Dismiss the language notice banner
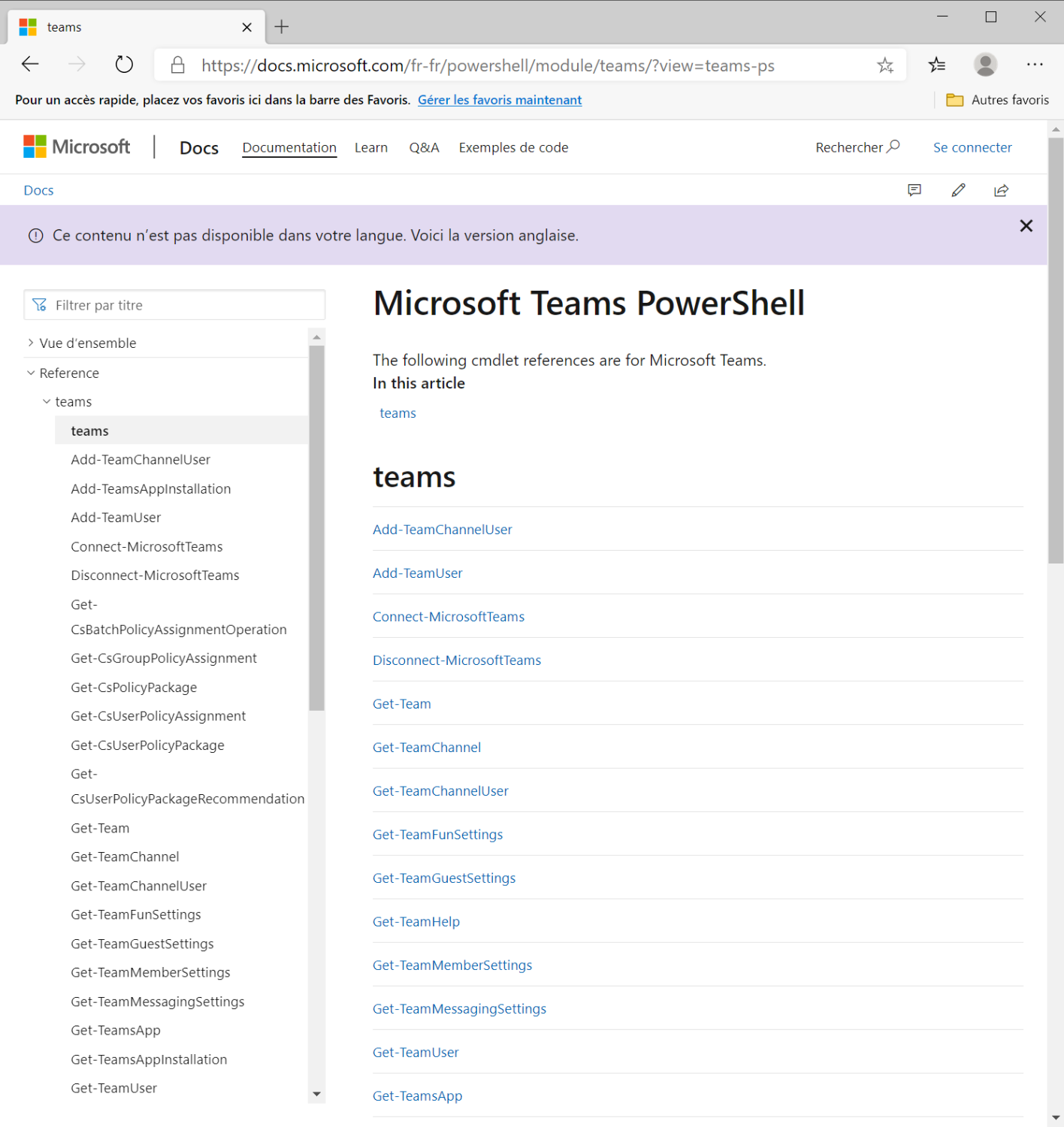This screenshot has width=1064, height=1127. point(1026,225)
